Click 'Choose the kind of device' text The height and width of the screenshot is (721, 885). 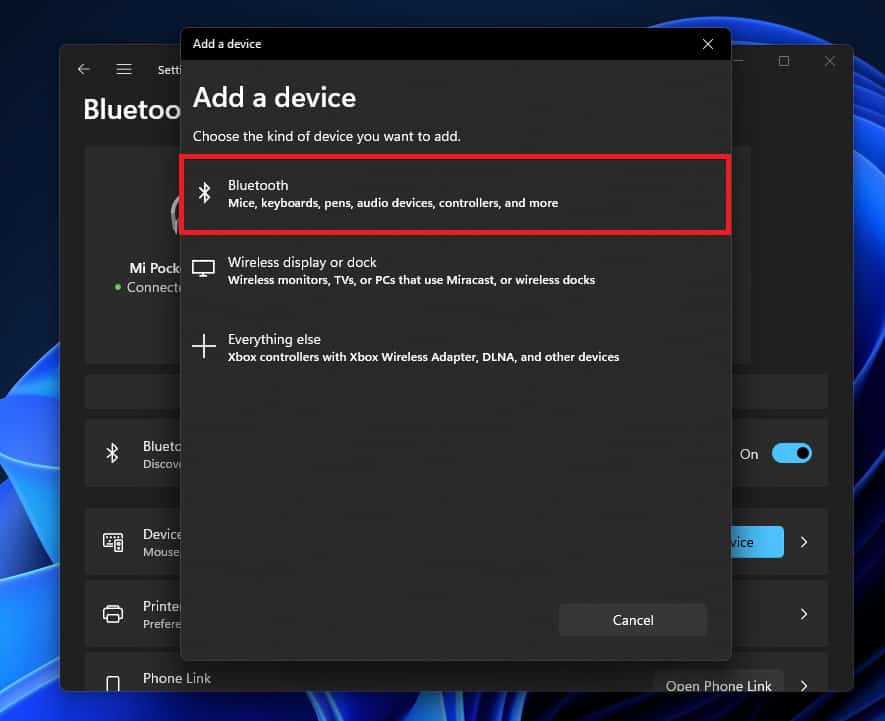tap(326, 137)
